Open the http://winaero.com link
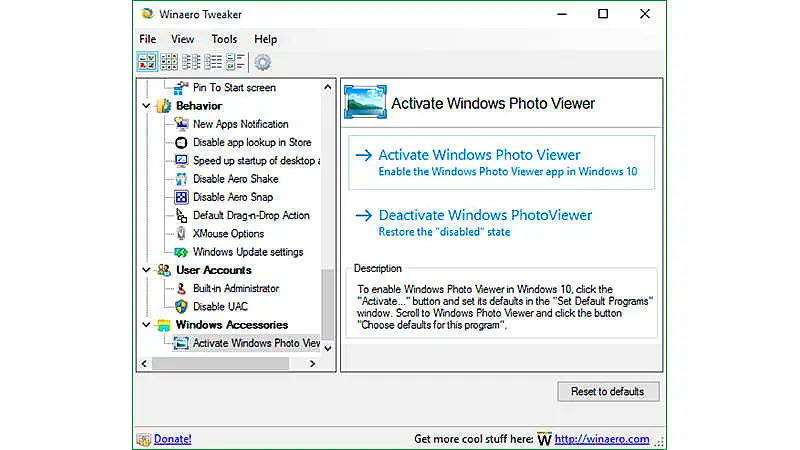 [602, 439]
